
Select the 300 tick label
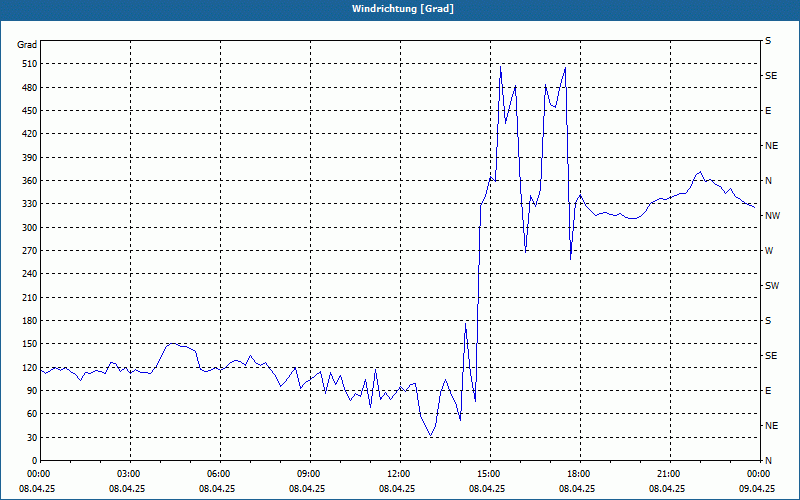(x=29, y=227)
